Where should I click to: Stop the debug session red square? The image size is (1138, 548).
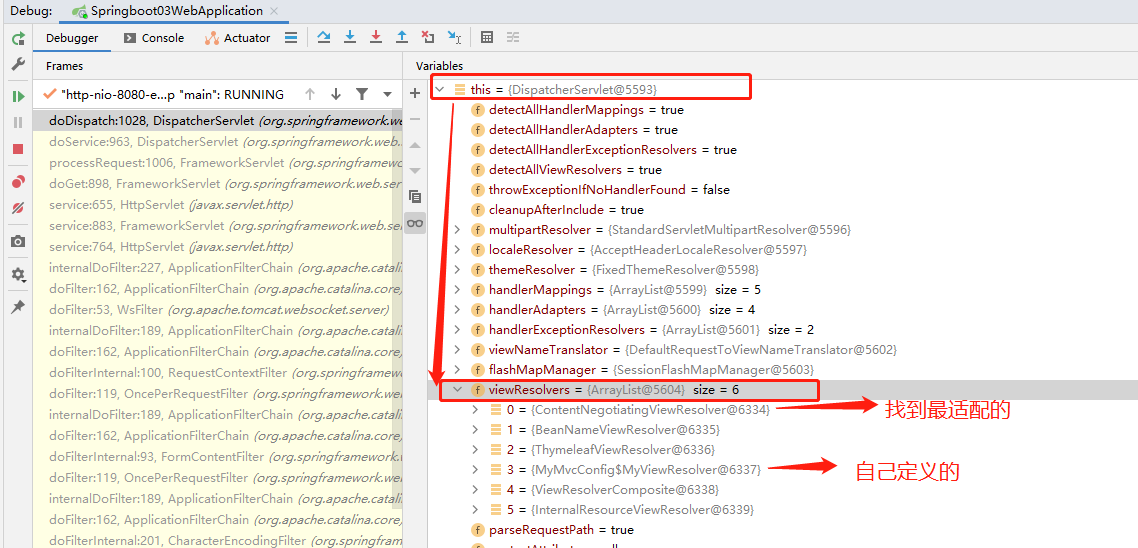18,149
